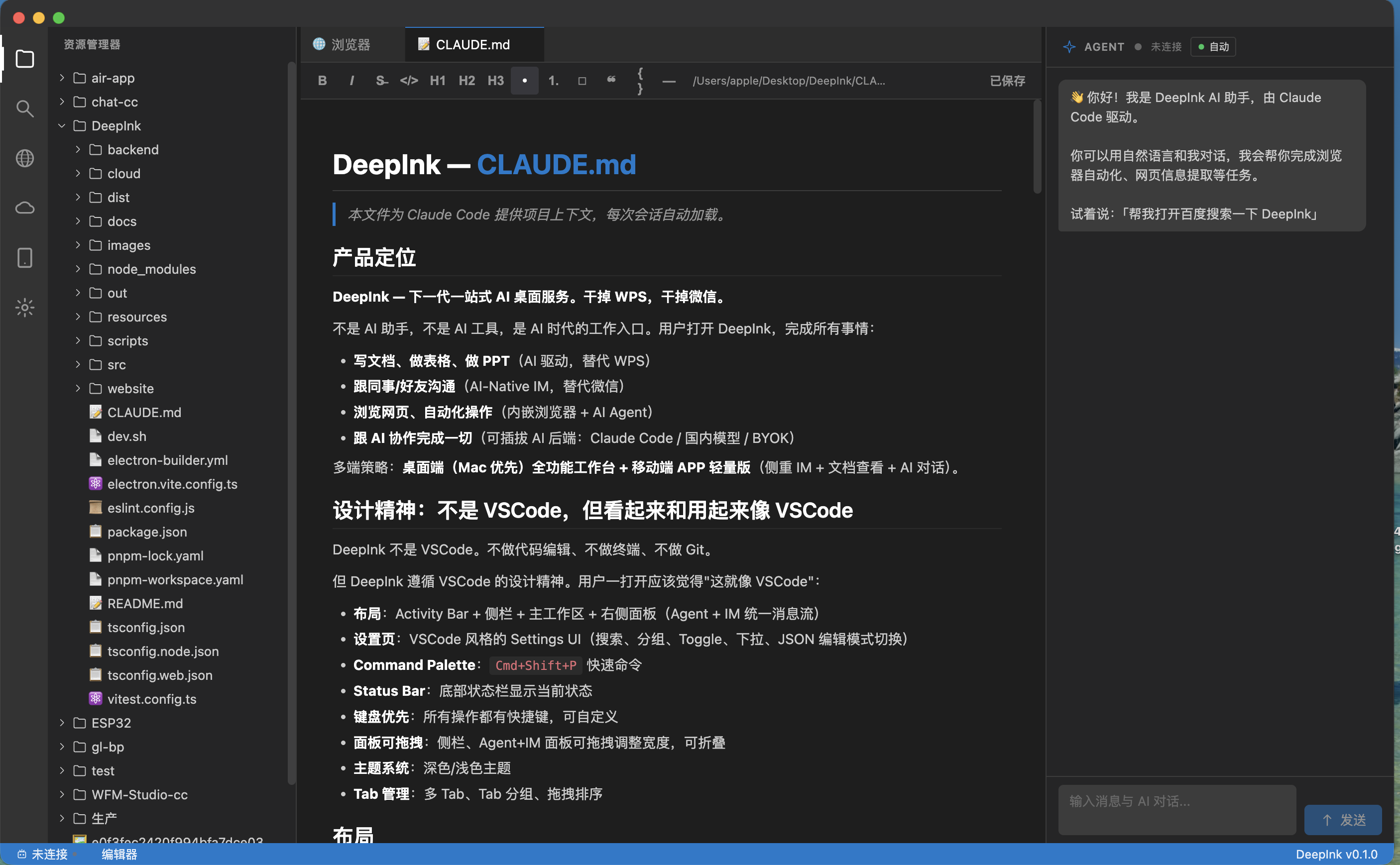1400x865 pixels.
Task: Open tsconfig.web.json in the tree
Action: point(160,675)
